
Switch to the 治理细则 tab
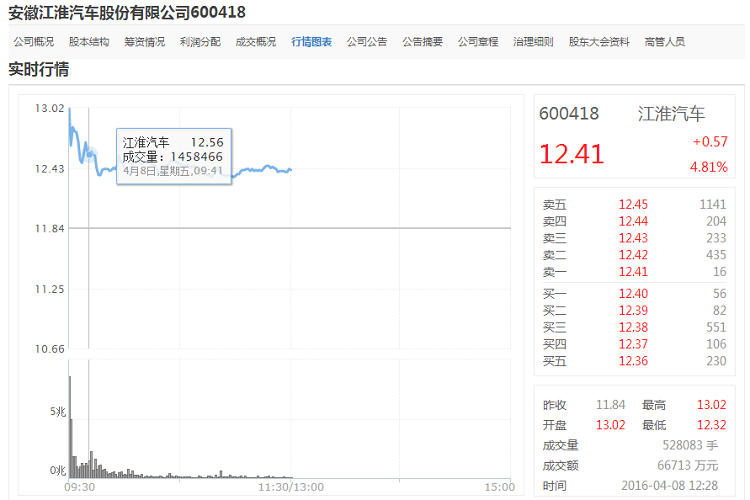[533, 42]
